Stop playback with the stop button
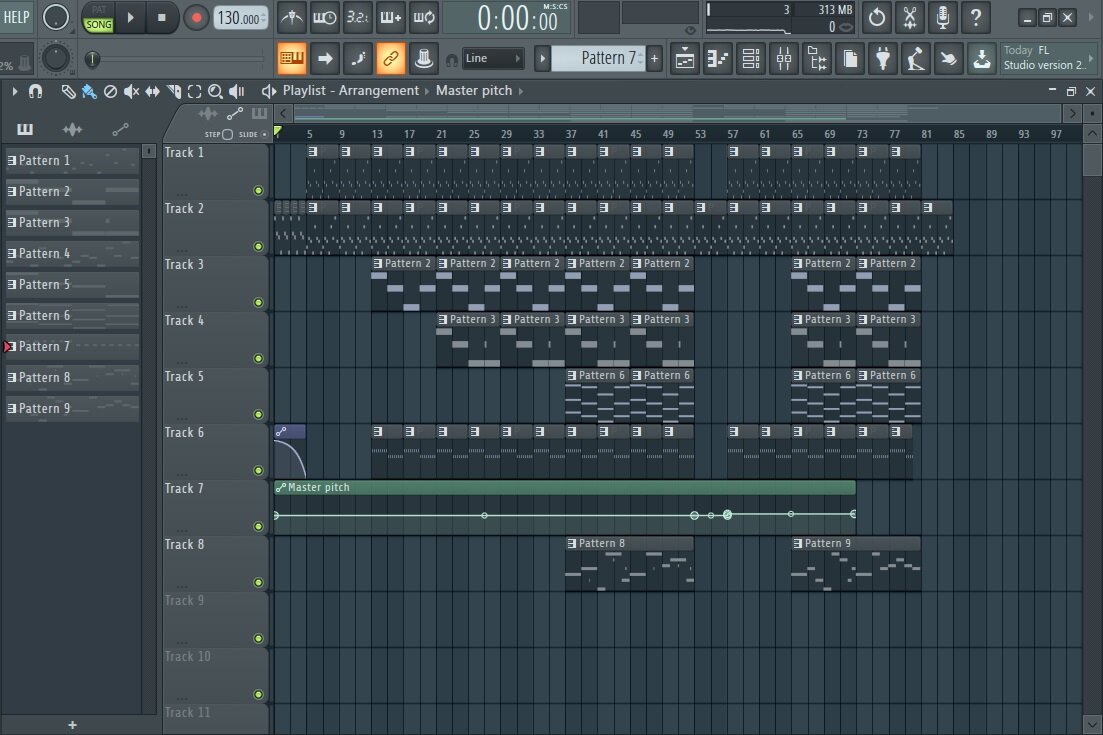 (x=162, y=18)
